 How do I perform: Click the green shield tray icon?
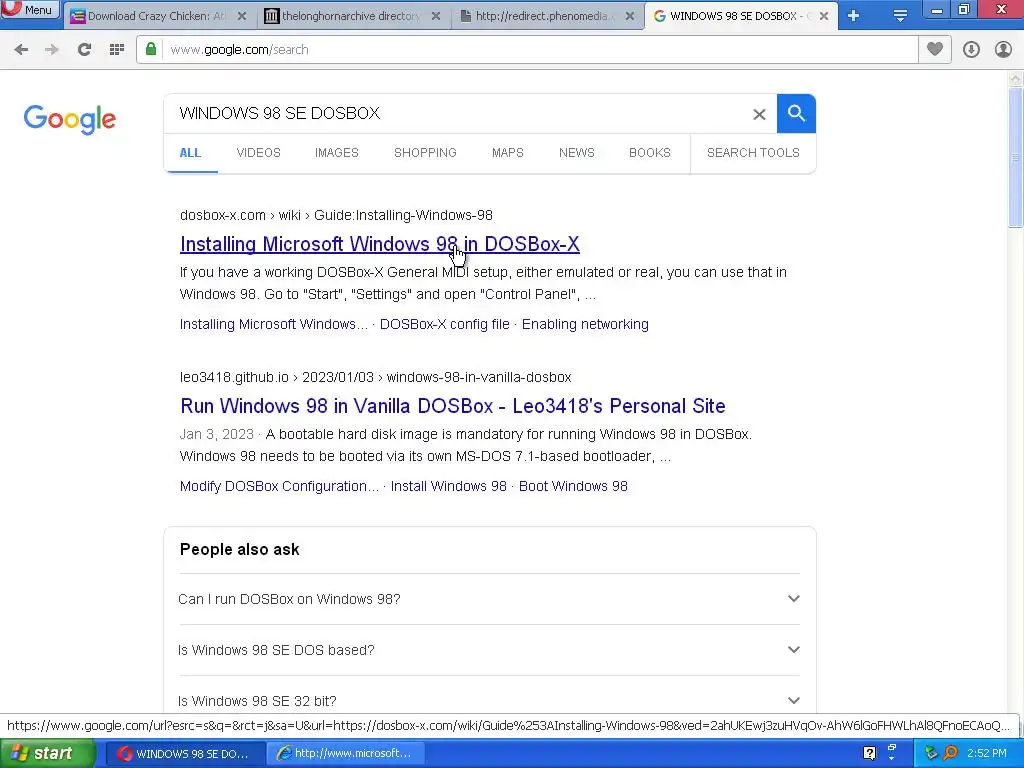[932, 753]
